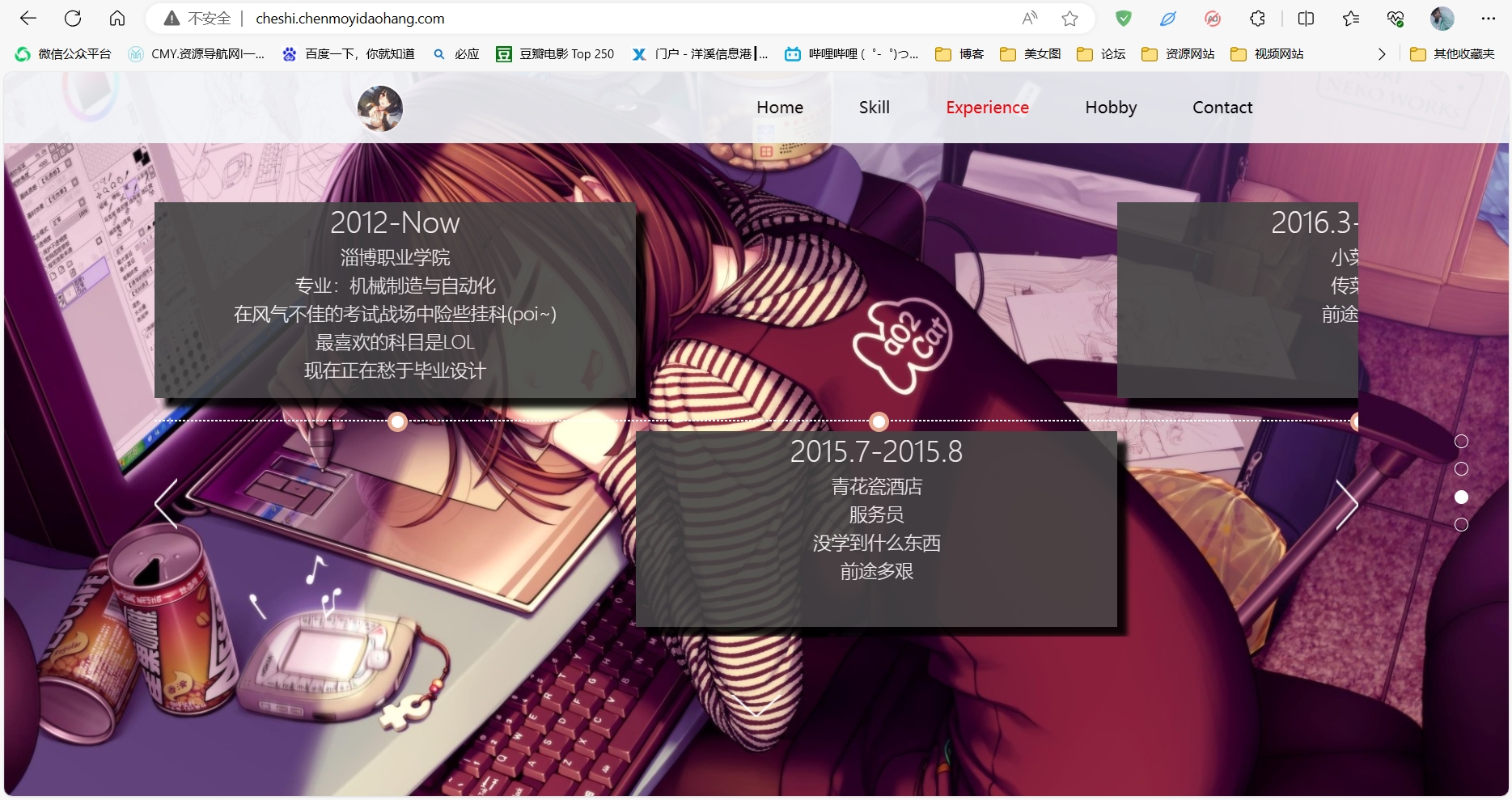Screen dimensions: 1512x800
Task: Add this page to favorites star
Action: coord(1069,19)
